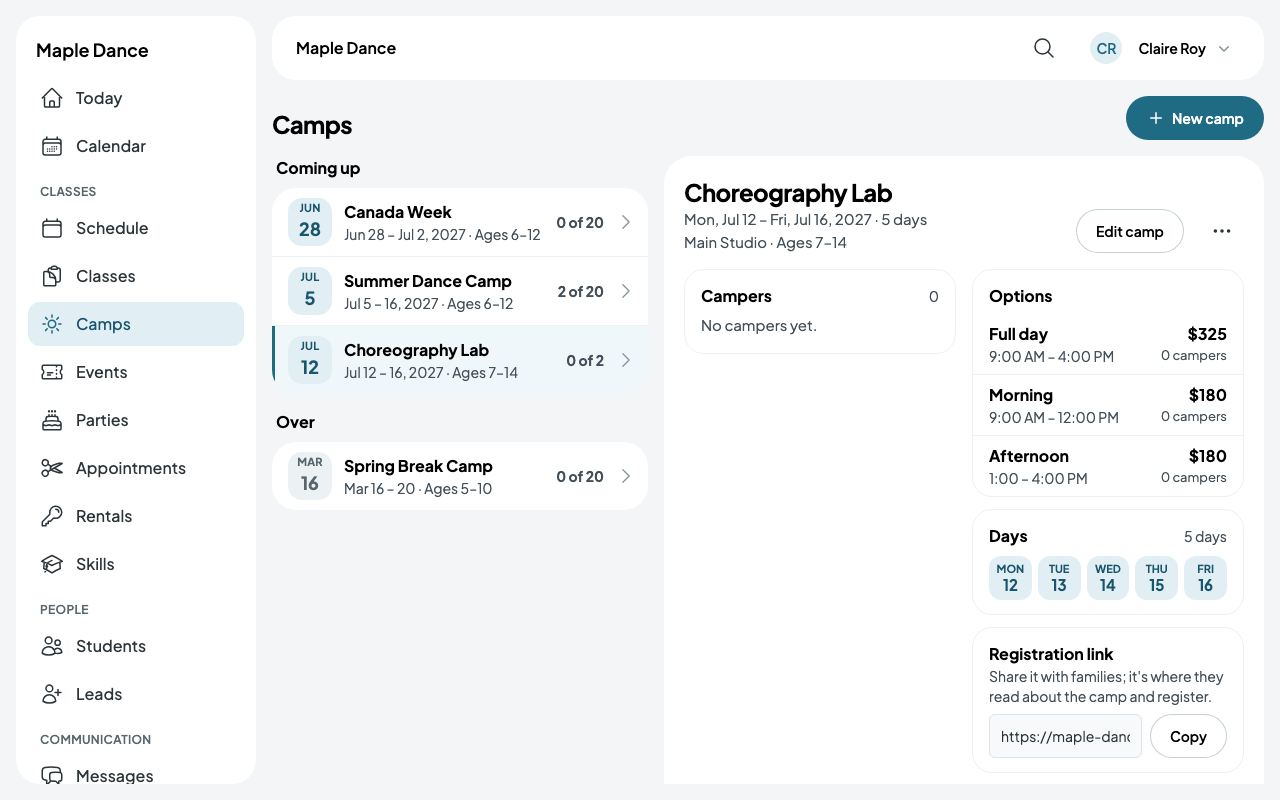
Task: Open the Canada Week row chevron
Action: 626,222
